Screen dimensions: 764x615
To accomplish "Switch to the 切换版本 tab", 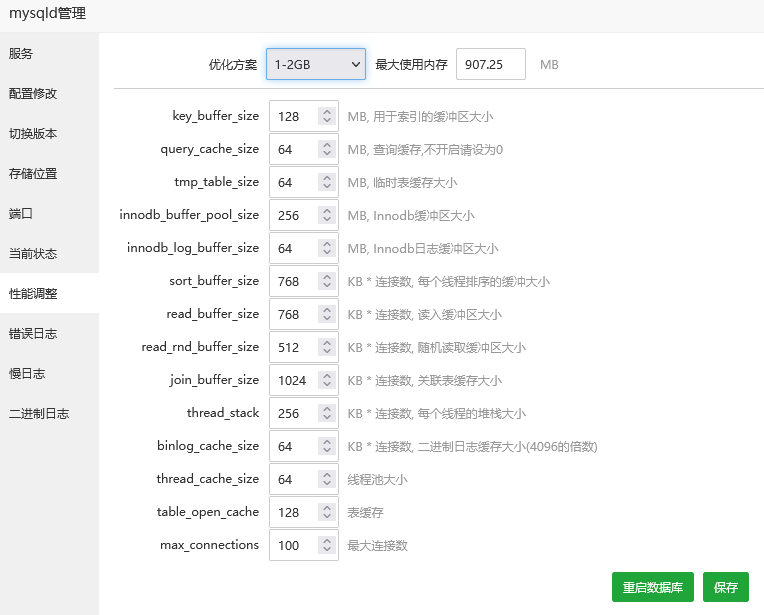I will [x=49, y=134].
